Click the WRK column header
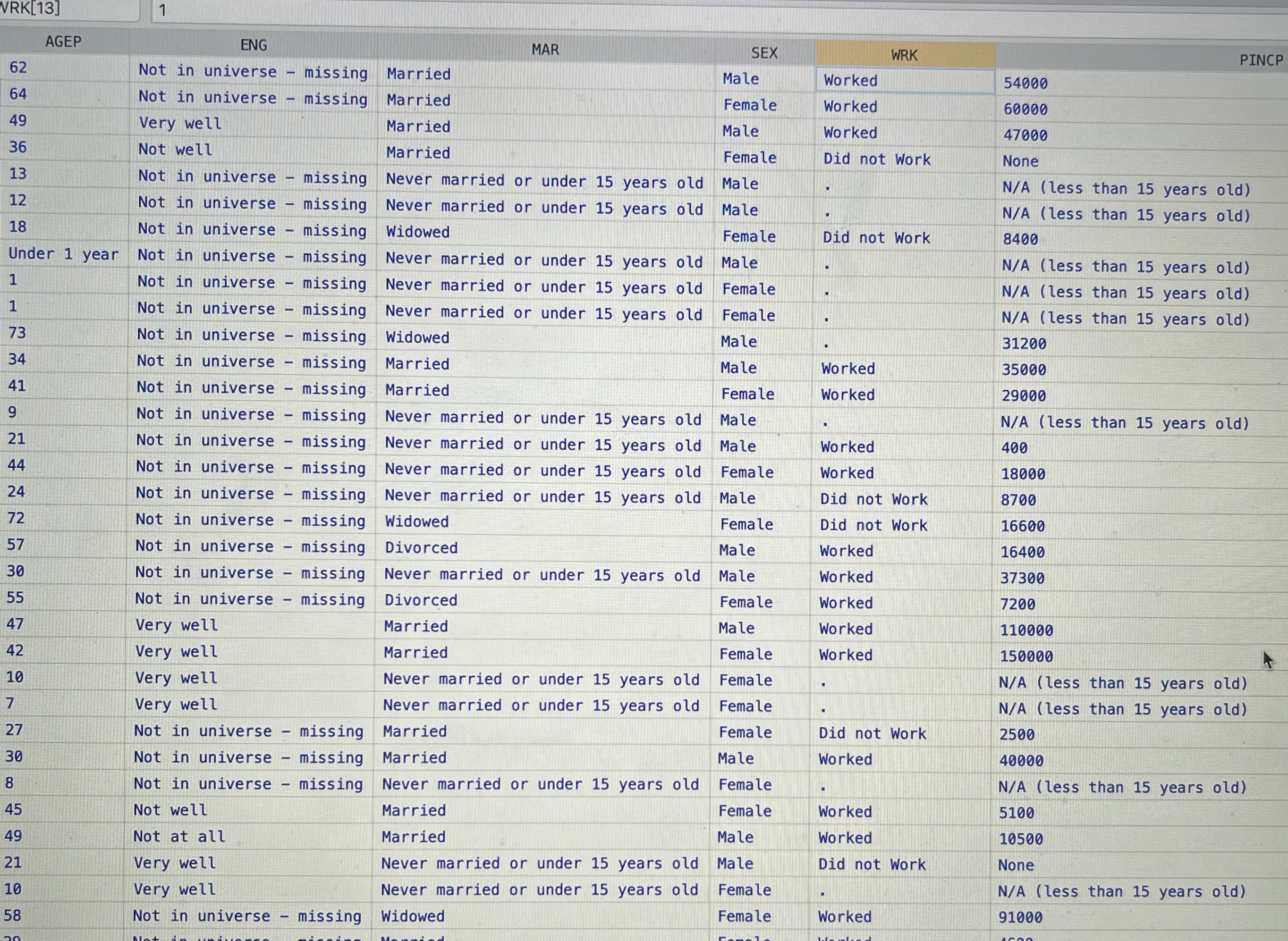This screenshot has width=1288, height=941. [x=905, y=55]
